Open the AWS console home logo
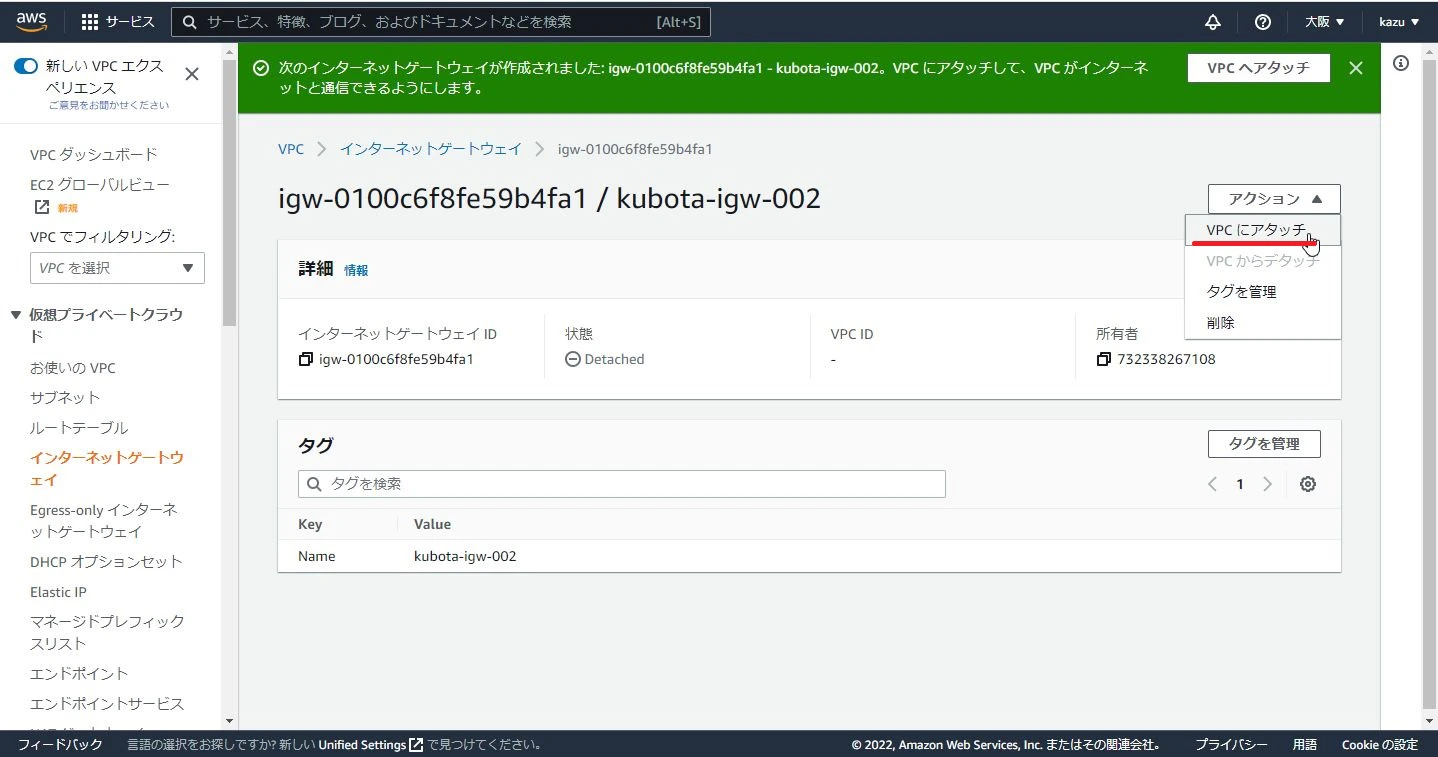Viewport: 1438px width, 757px height. (x=32, y=21)
